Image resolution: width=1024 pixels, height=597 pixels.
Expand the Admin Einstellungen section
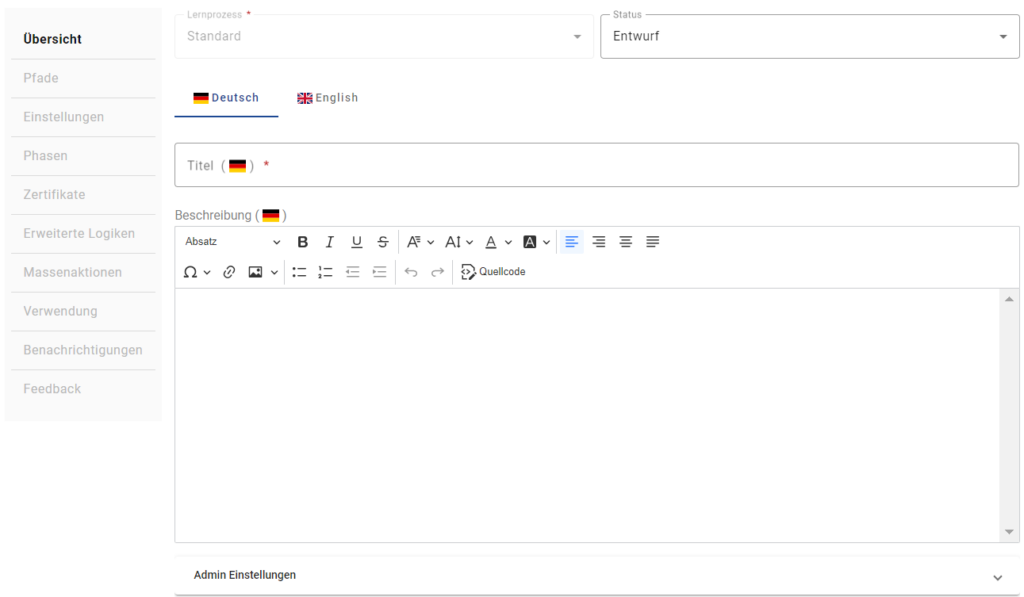coord(597,575)
